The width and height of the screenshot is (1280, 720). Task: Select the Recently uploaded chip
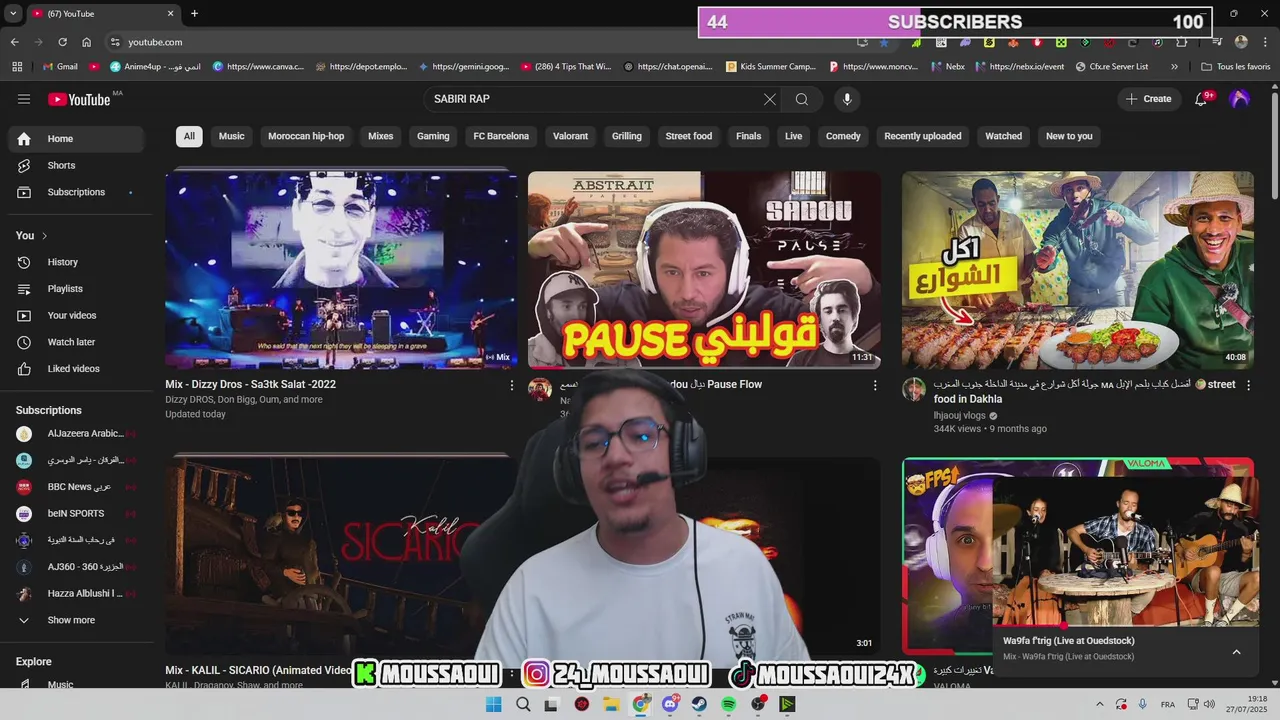click(923, 136)
